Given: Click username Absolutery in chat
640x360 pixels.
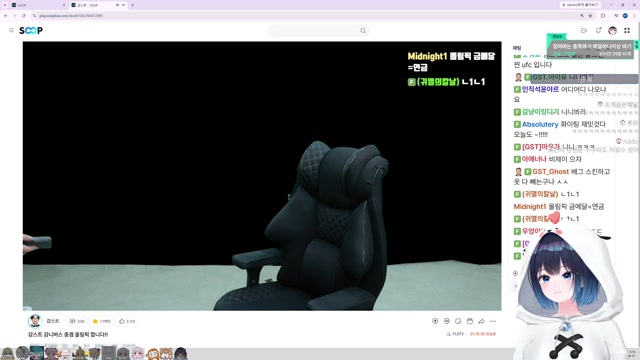Looking at the screenshot, I should point(540,124).
